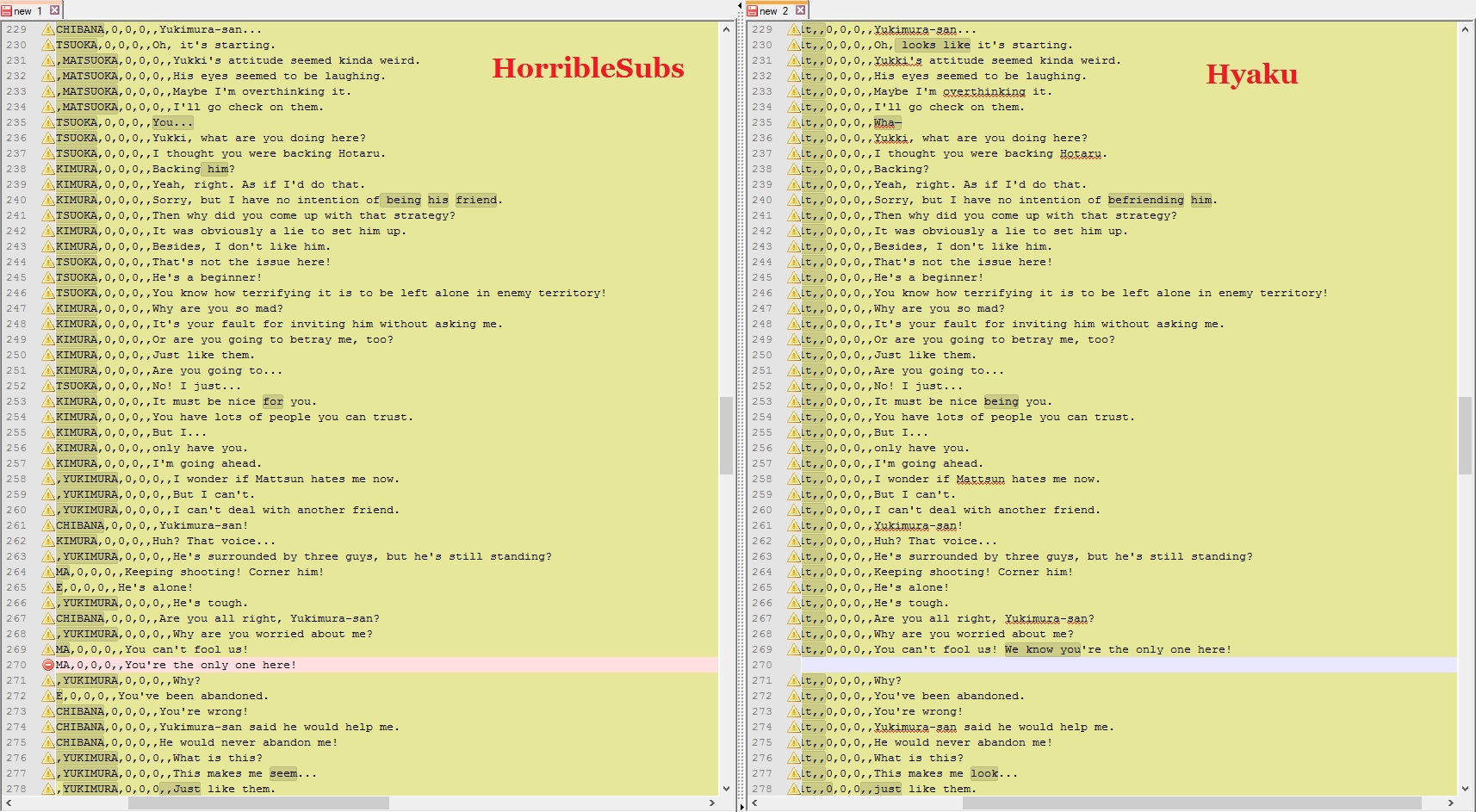Screen dimensions: 1476x812
Task: Switch to the 'new 2' document tab
Action: coord(773,10)
